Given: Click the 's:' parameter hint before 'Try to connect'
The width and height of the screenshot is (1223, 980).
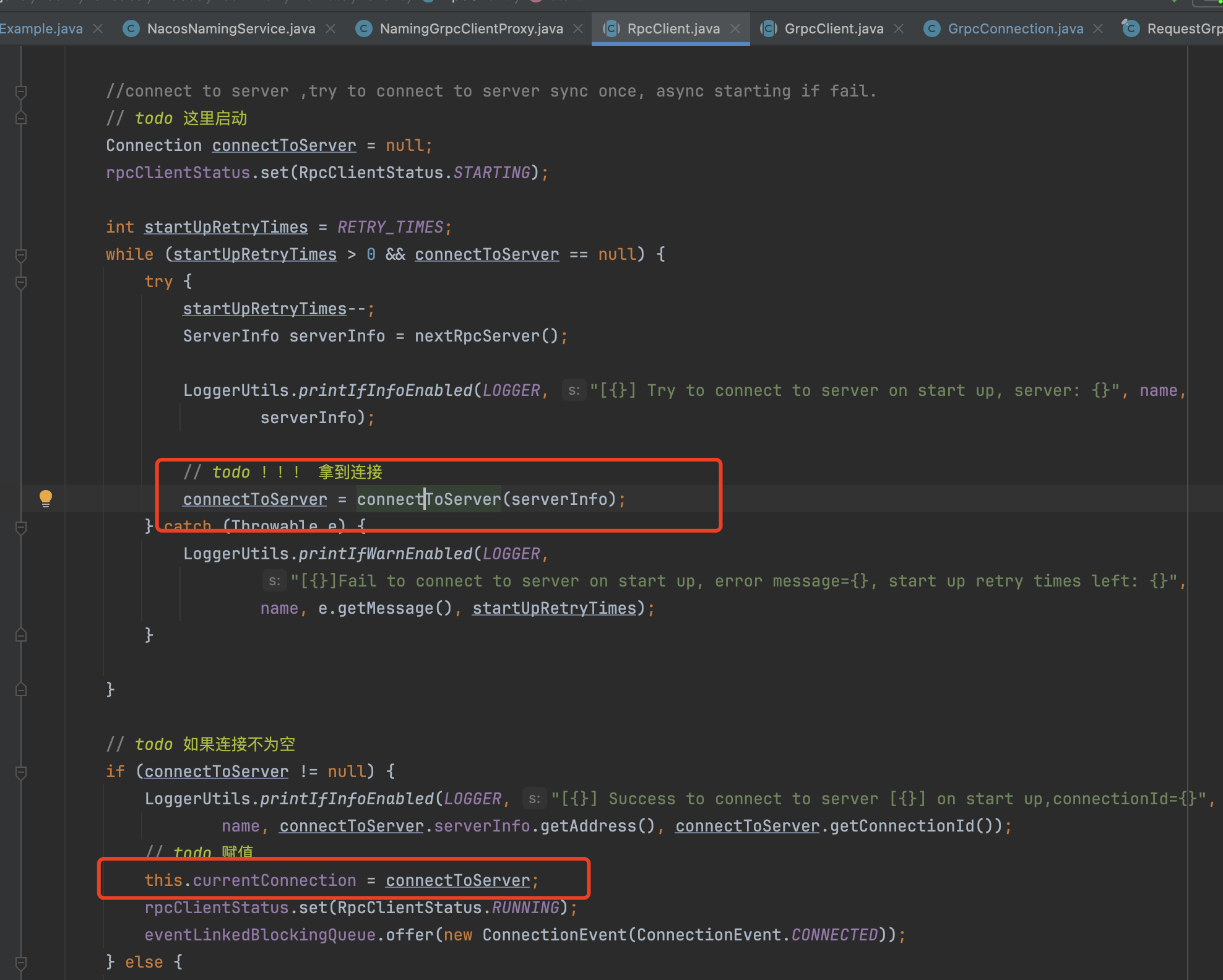Looking at the screenshot, I should 574,390.
